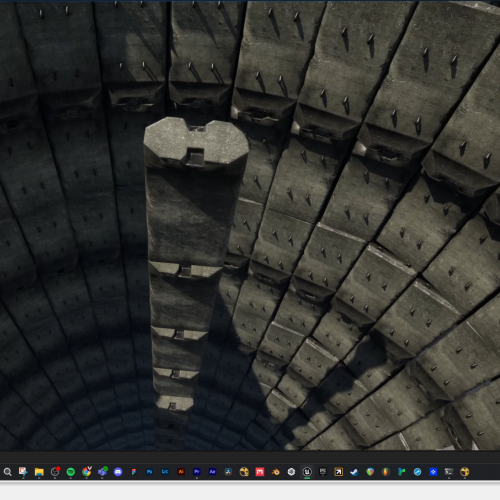Image resolution: width=500 pixels, height=500 pixels.
Task: Launch Spotify from the taskbar
Action: (x=71, y=472)
